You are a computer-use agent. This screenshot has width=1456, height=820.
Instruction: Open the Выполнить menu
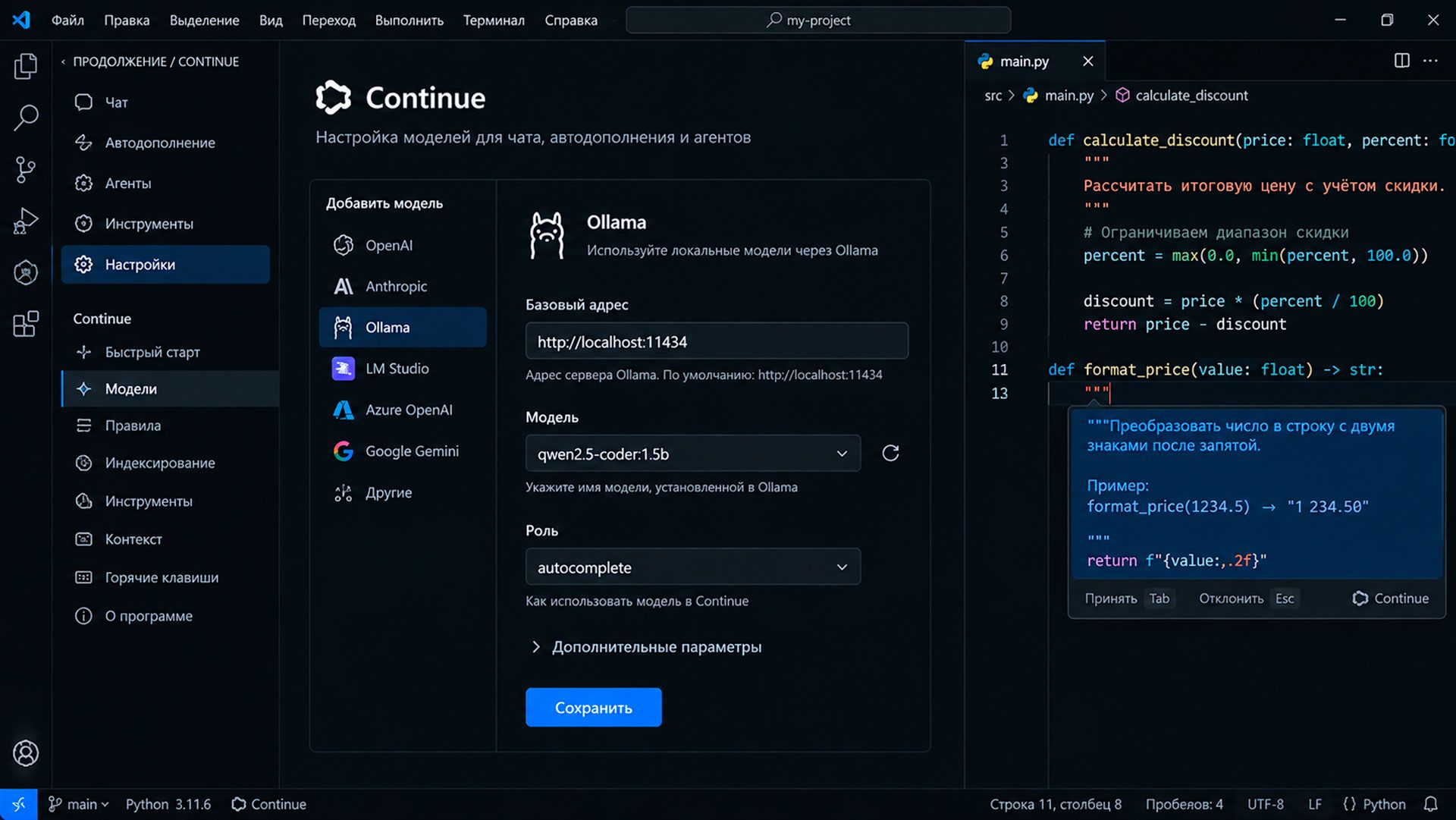pos(409,20)
